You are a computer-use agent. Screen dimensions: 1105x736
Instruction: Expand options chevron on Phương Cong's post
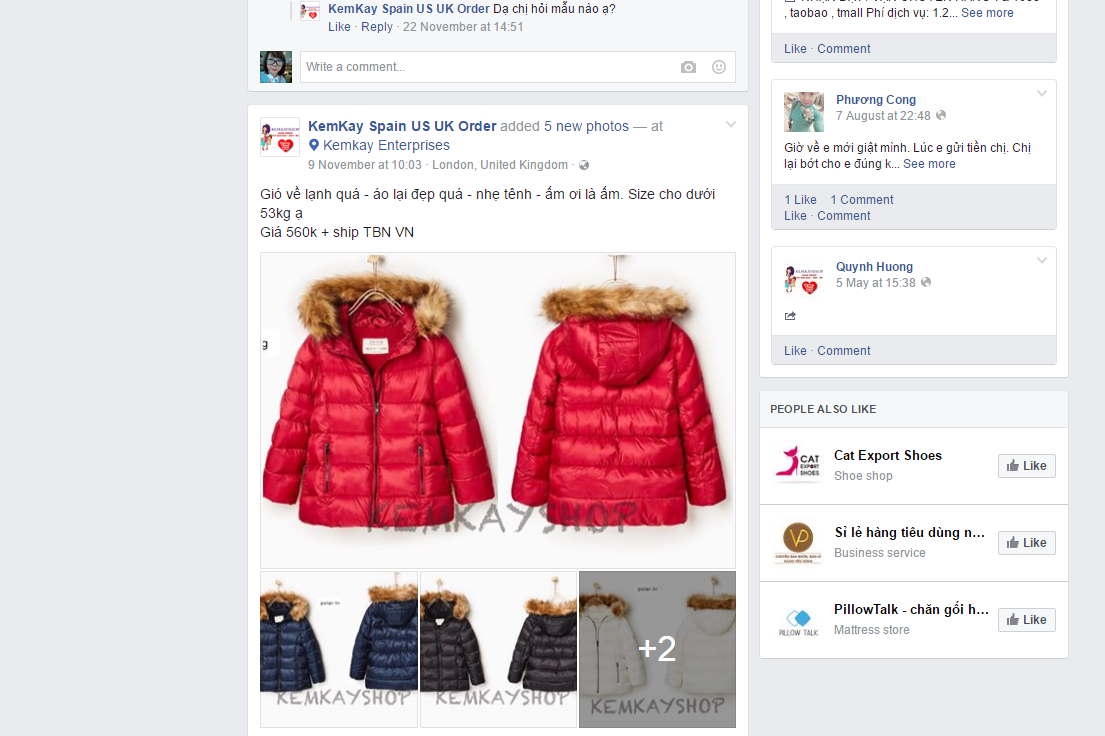click(x=1042, y=94)
